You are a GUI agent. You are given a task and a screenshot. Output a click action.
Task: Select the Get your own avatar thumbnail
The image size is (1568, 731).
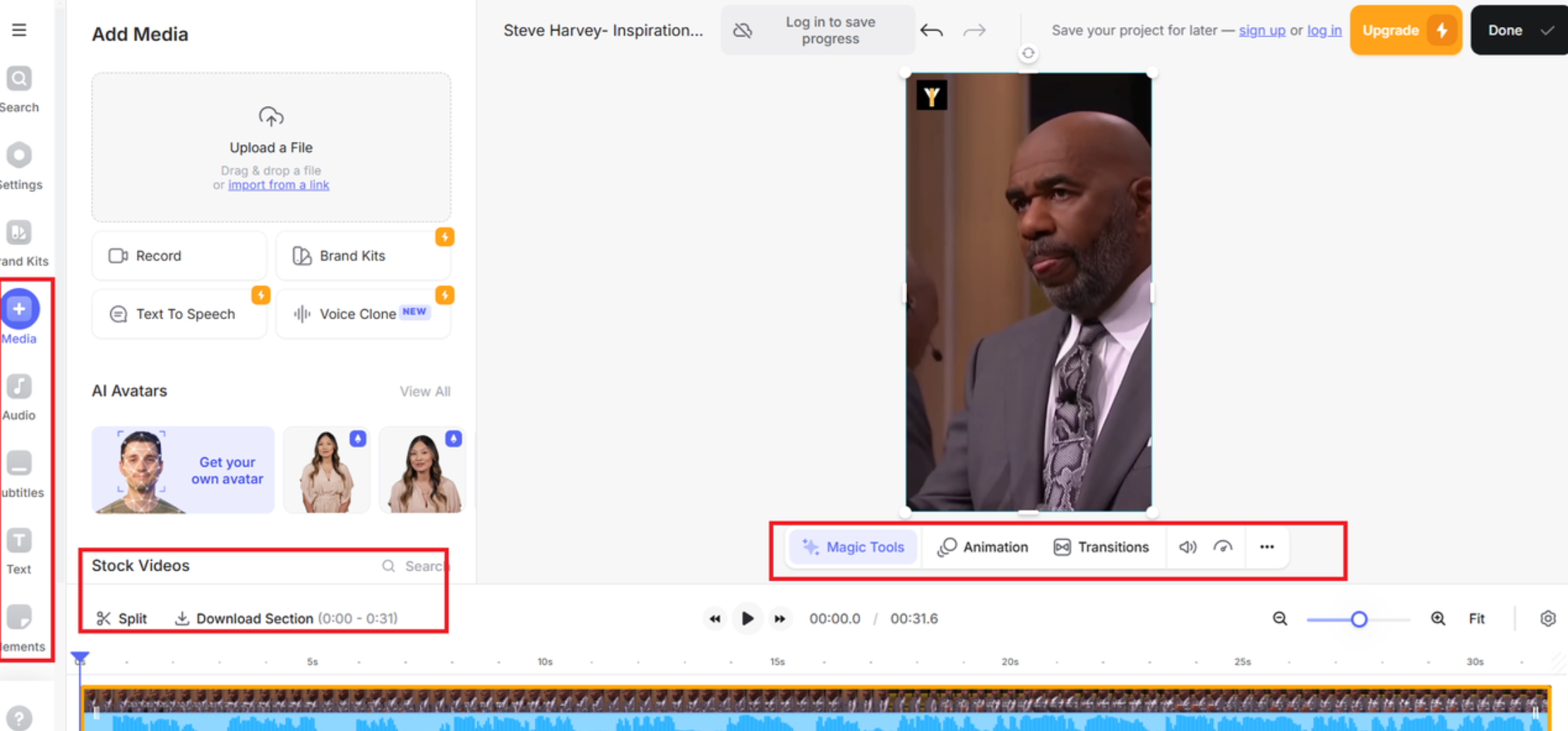click(x=182, y=470)
